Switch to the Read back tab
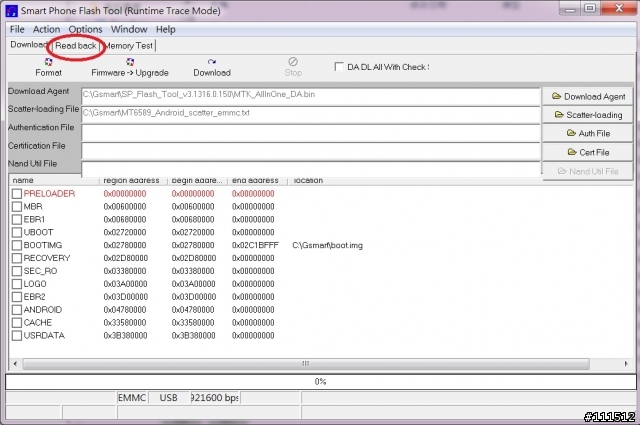This screenshot has width=640, height=425. click(76, 45)
